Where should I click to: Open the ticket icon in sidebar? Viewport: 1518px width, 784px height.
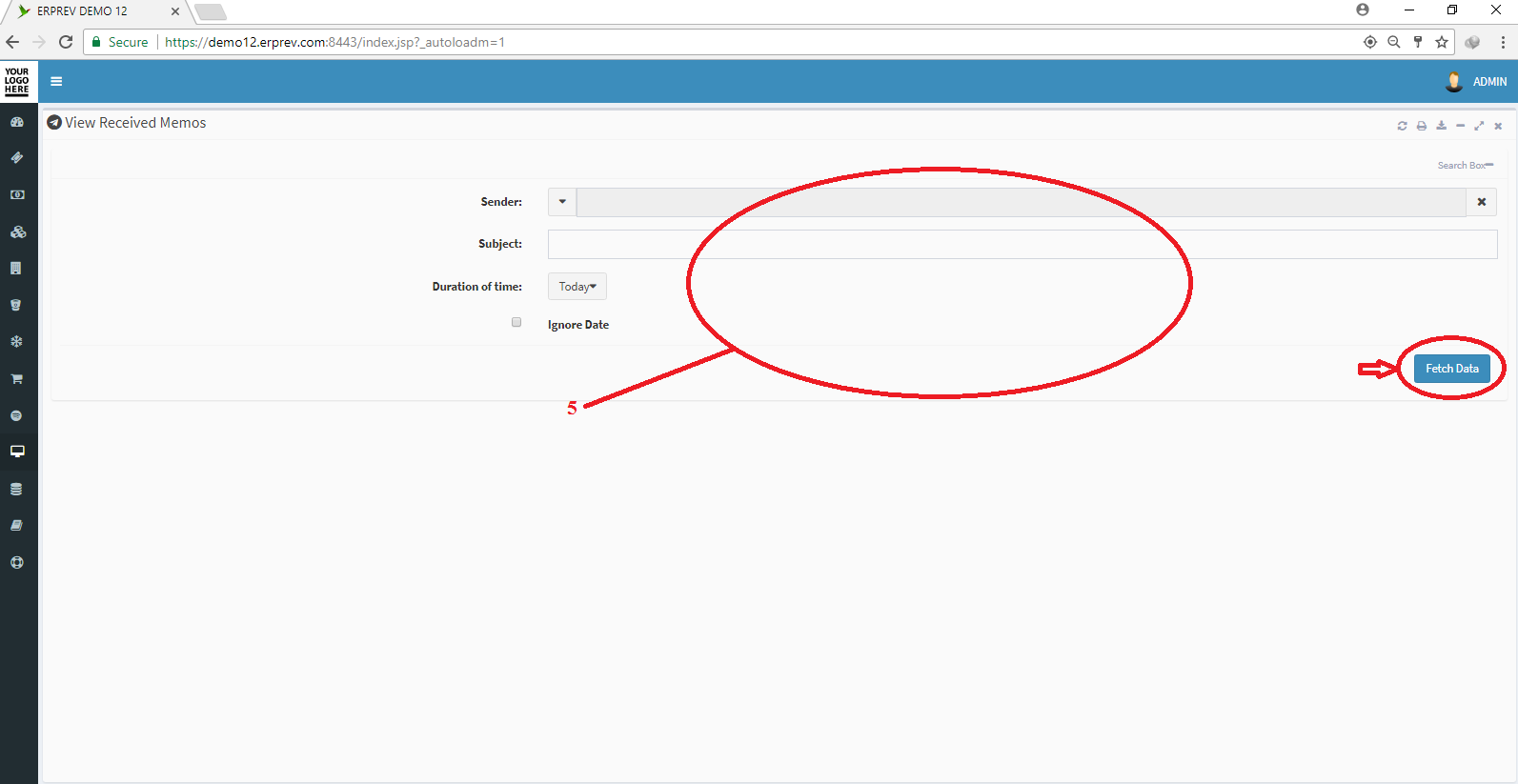tap(17, 157)
